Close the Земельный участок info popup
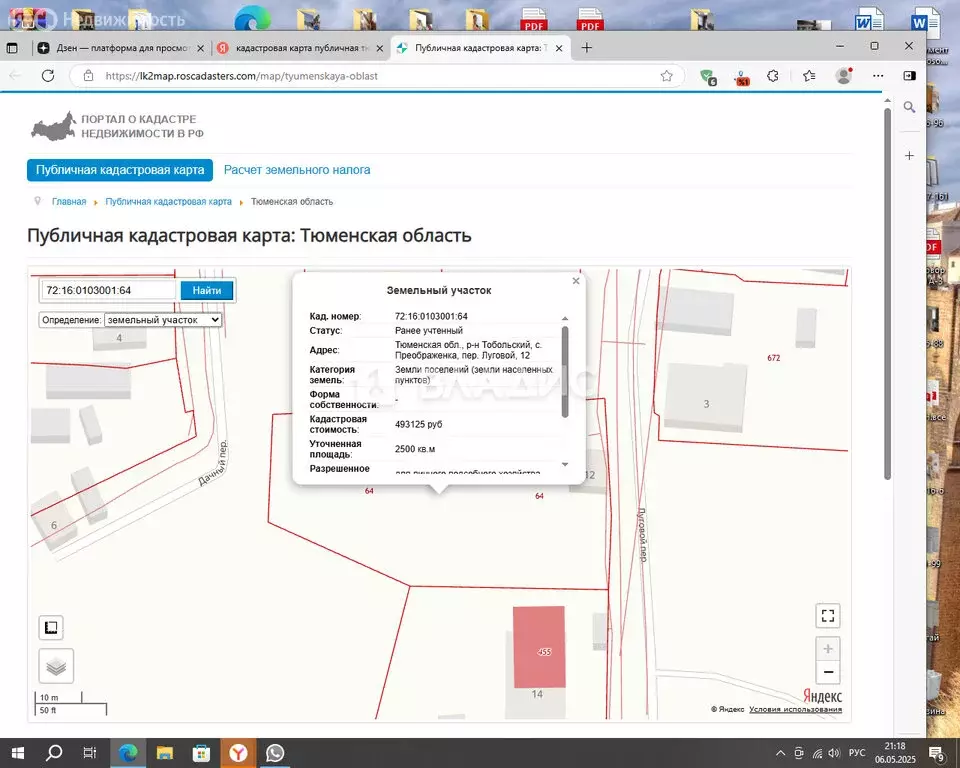The width and height of the screenshot is (960, 768). 576,281
